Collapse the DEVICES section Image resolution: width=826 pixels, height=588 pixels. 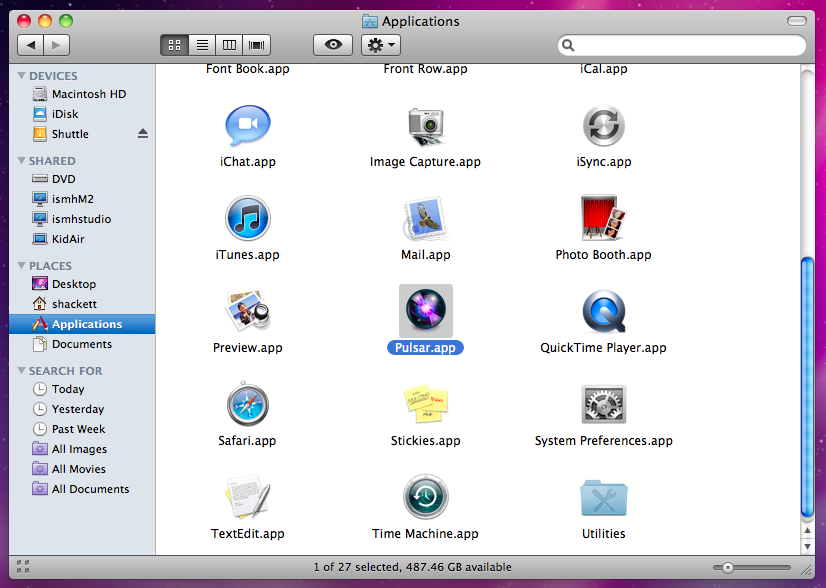[x=22, y=76]
